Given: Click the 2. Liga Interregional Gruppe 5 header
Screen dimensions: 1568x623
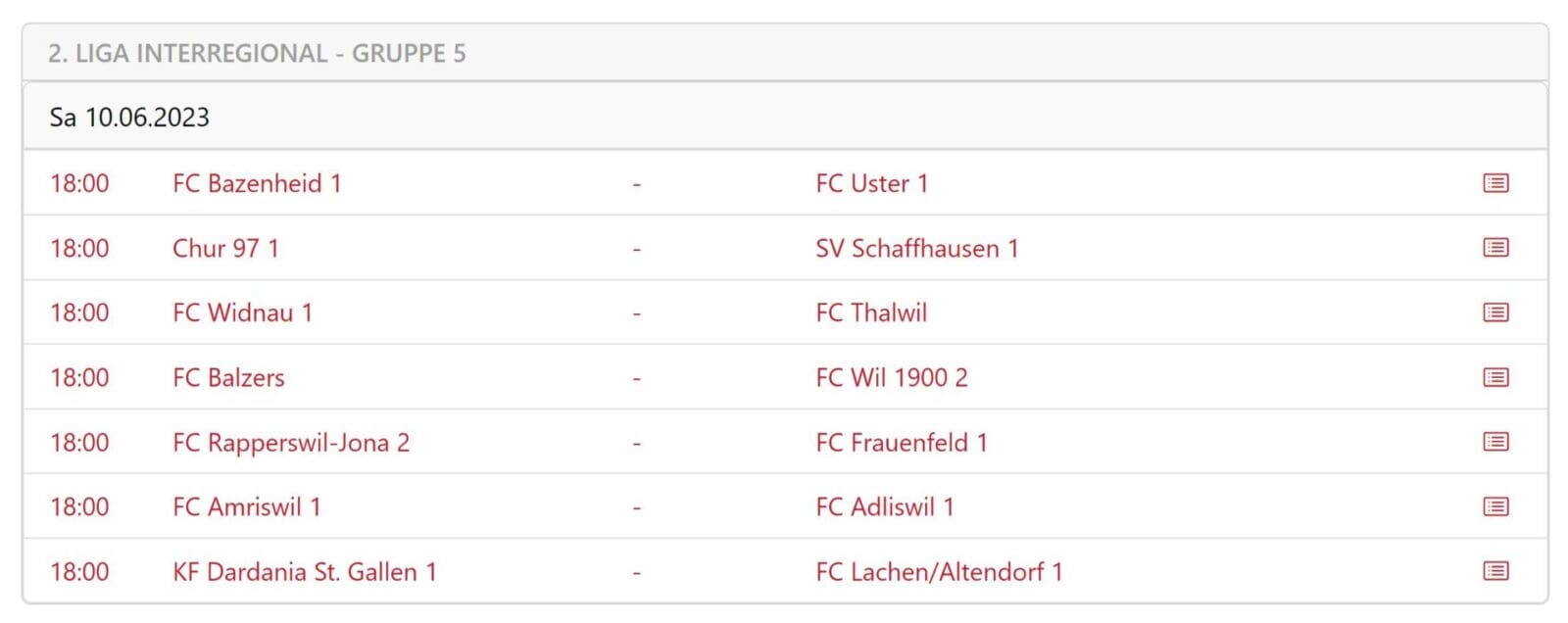Looking at the screenshot, I should (257, 53).
